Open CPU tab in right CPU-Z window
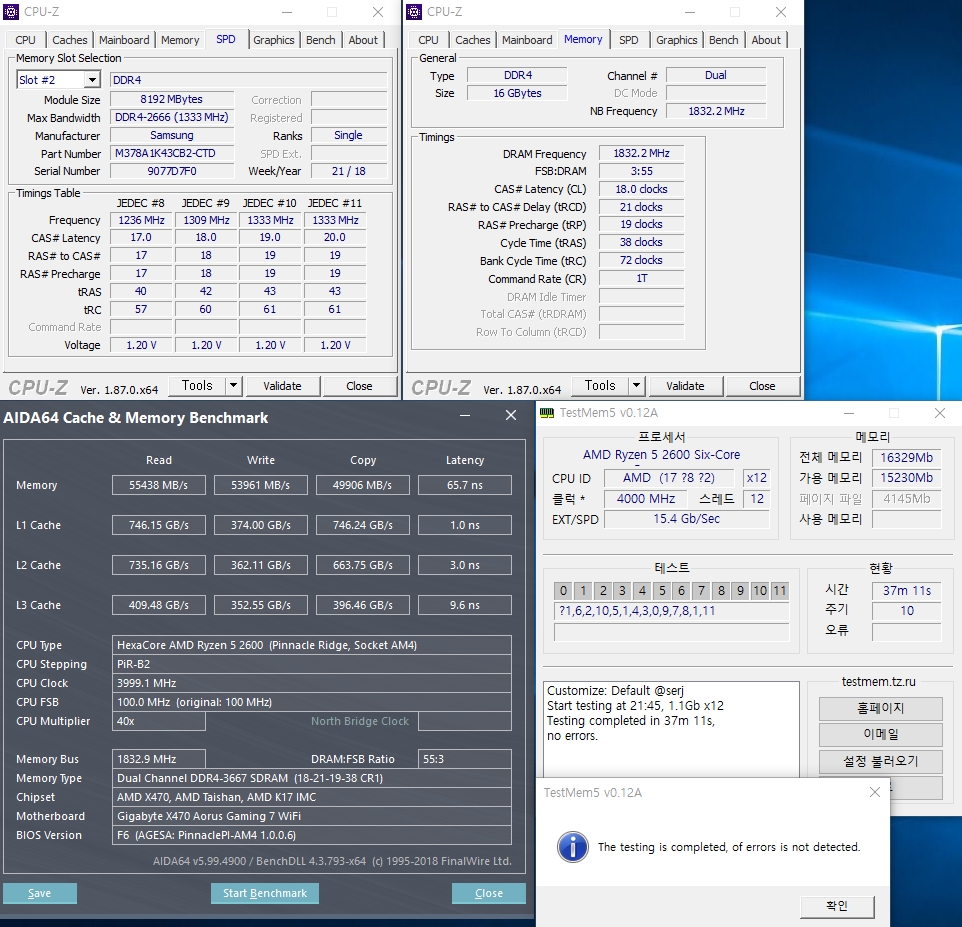This screenshot has width=962, height=927. click(x=428, y=40)
